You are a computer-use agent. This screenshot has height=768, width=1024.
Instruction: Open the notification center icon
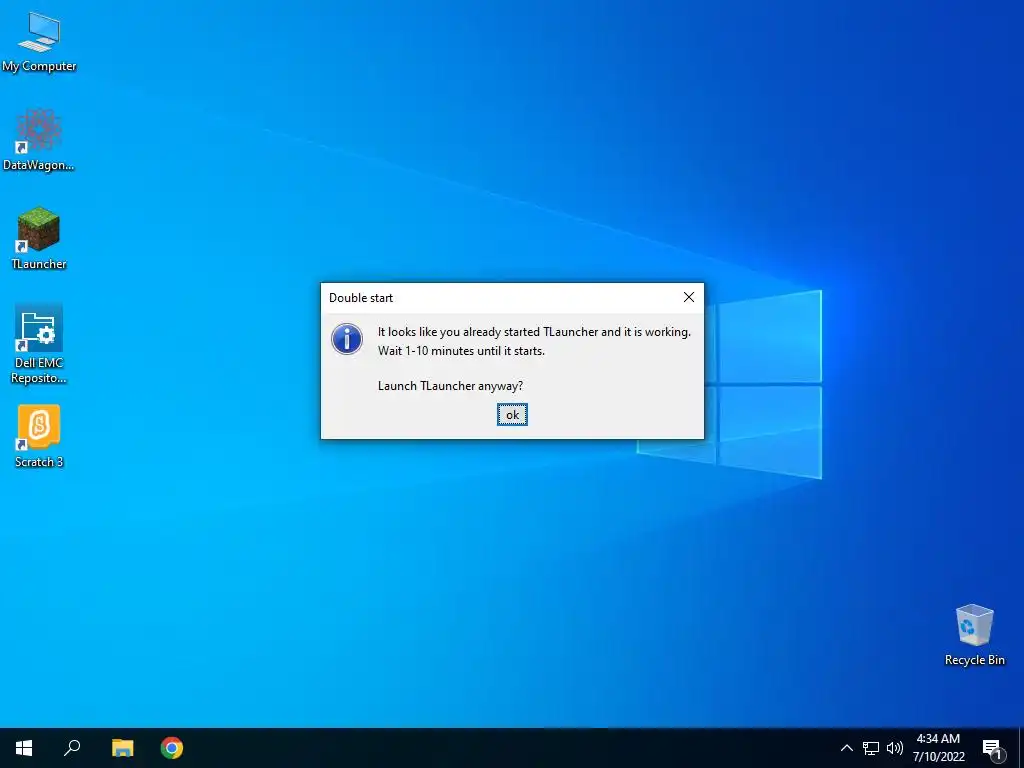coord(992,748)
